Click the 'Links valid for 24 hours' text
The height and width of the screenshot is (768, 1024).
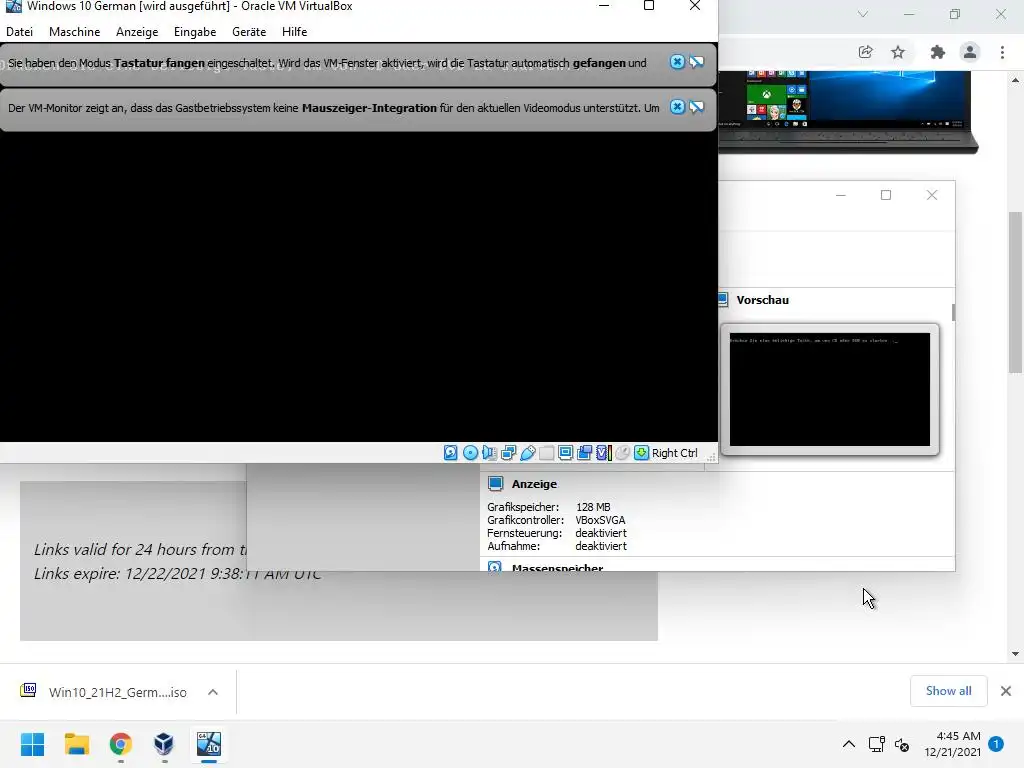coord(140,549)
